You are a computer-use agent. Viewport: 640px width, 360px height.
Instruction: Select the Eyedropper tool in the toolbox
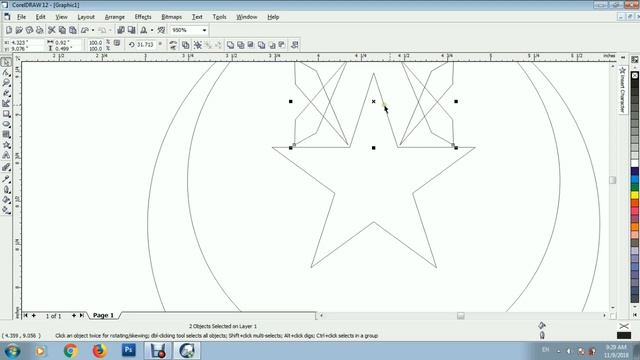tap(6, 179)
